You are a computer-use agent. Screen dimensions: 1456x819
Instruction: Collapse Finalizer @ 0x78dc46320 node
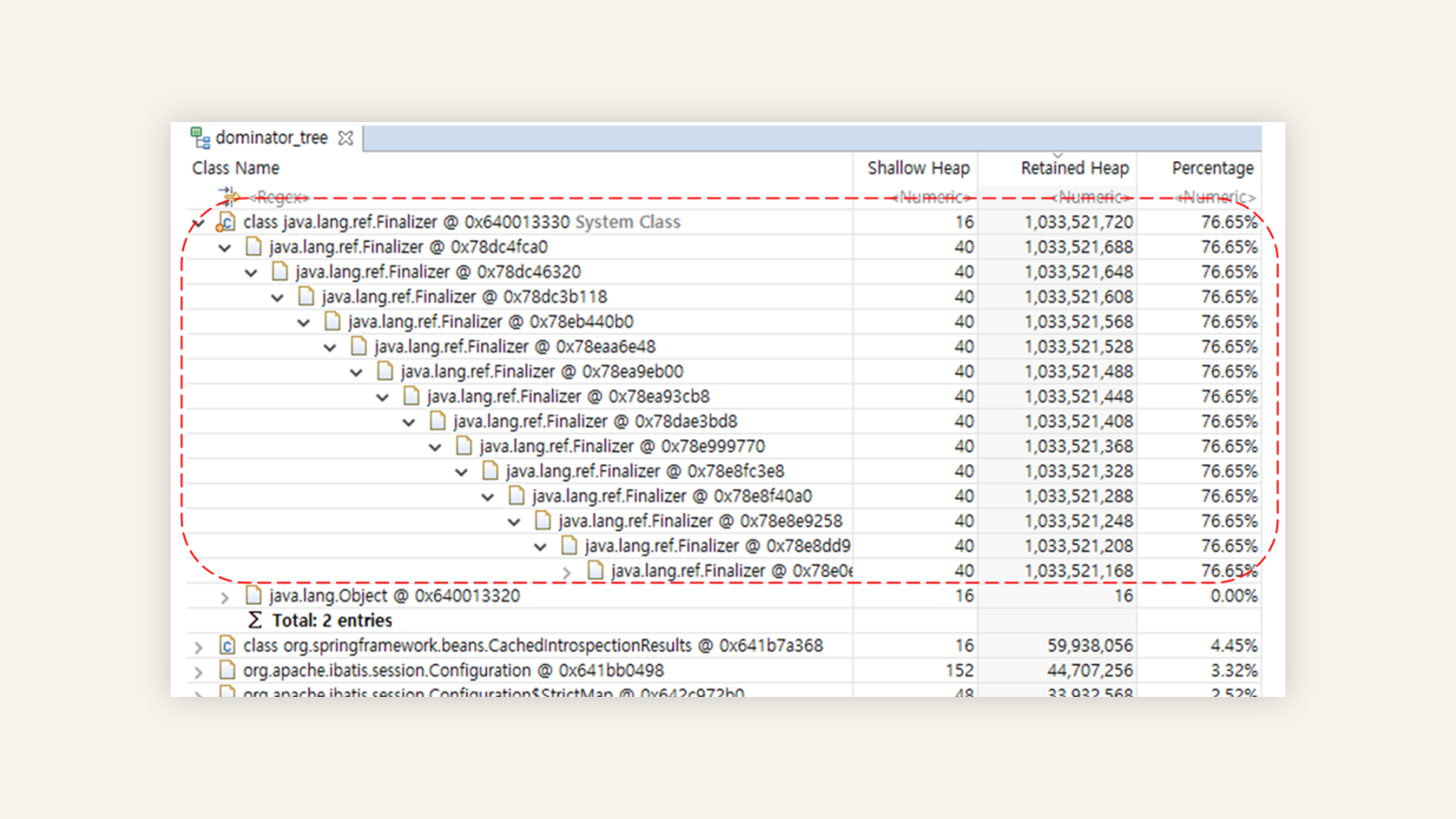coord(251,273)
